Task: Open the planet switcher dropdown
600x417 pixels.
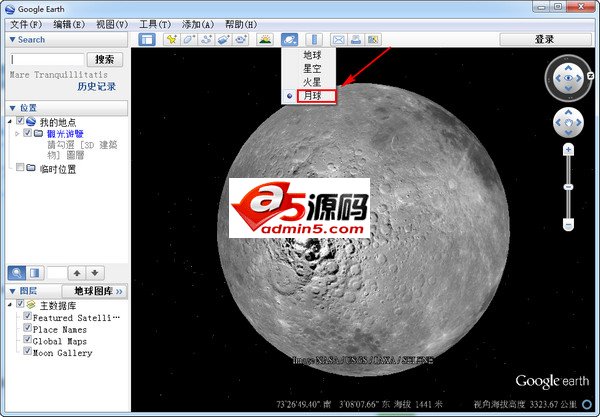Action: click(289, 40)
